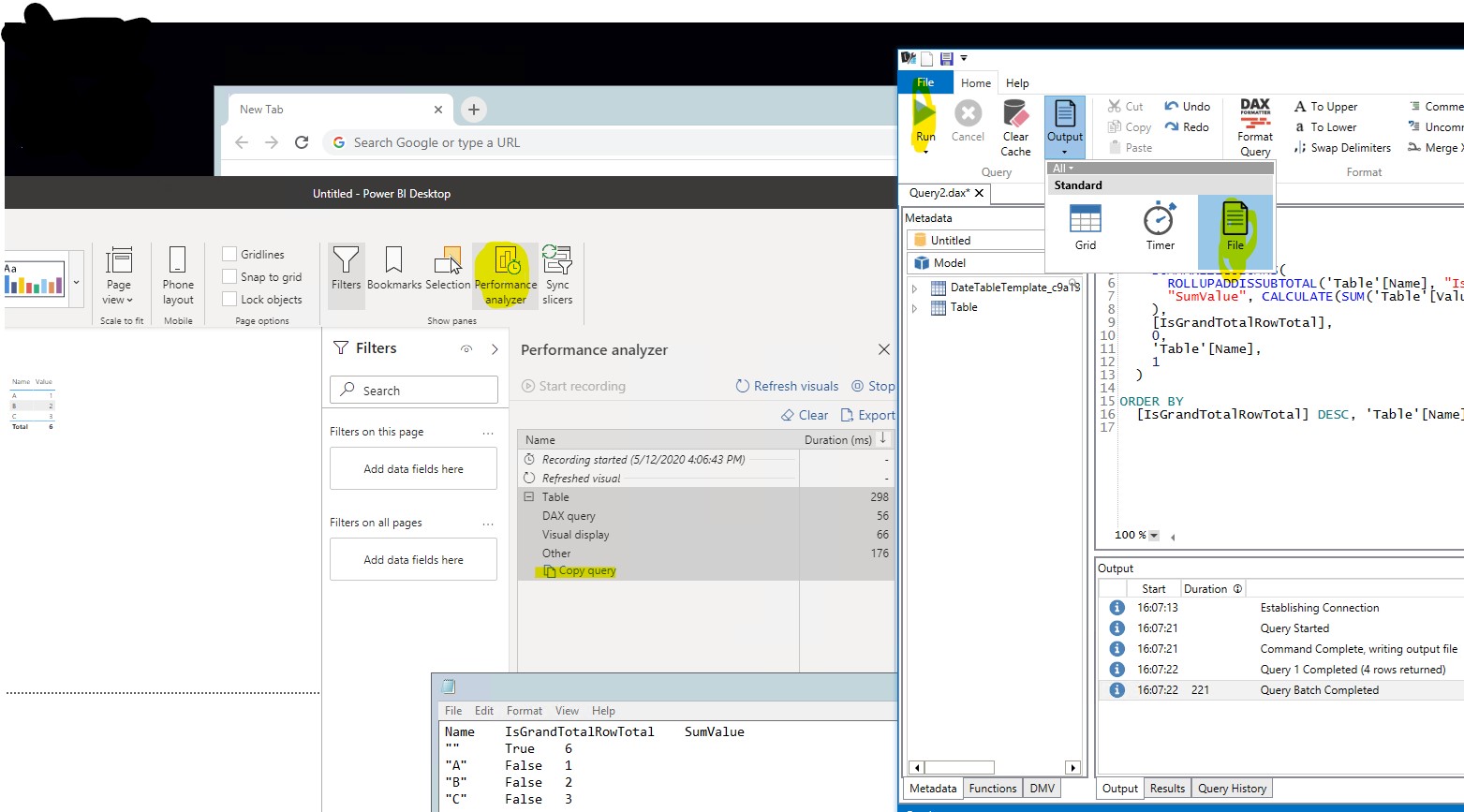Screen dimensions: 1464x812
Task: Open Page view dropdown
Action: coord(119,275)
